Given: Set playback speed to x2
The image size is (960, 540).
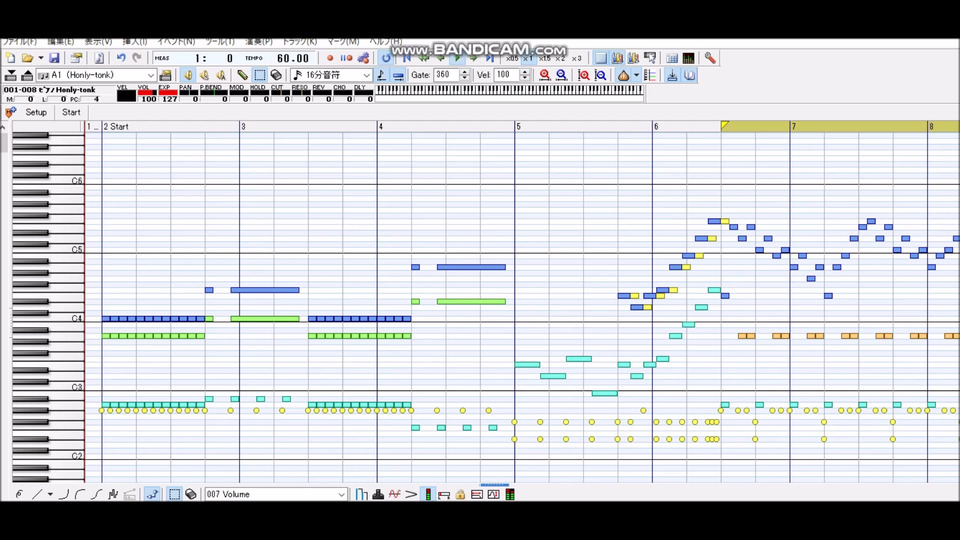Looking at the screenshot, I should (x=560, y=58).
